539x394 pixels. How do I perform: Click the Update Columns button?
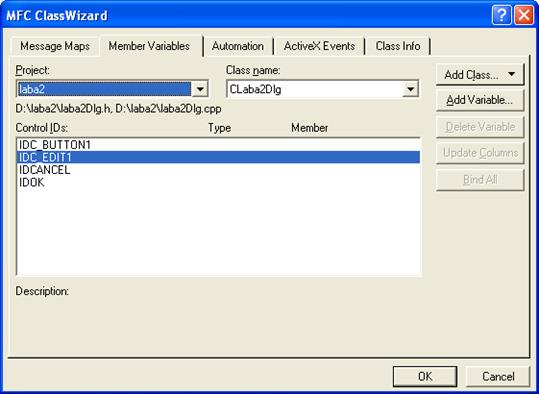pos(480,153)
